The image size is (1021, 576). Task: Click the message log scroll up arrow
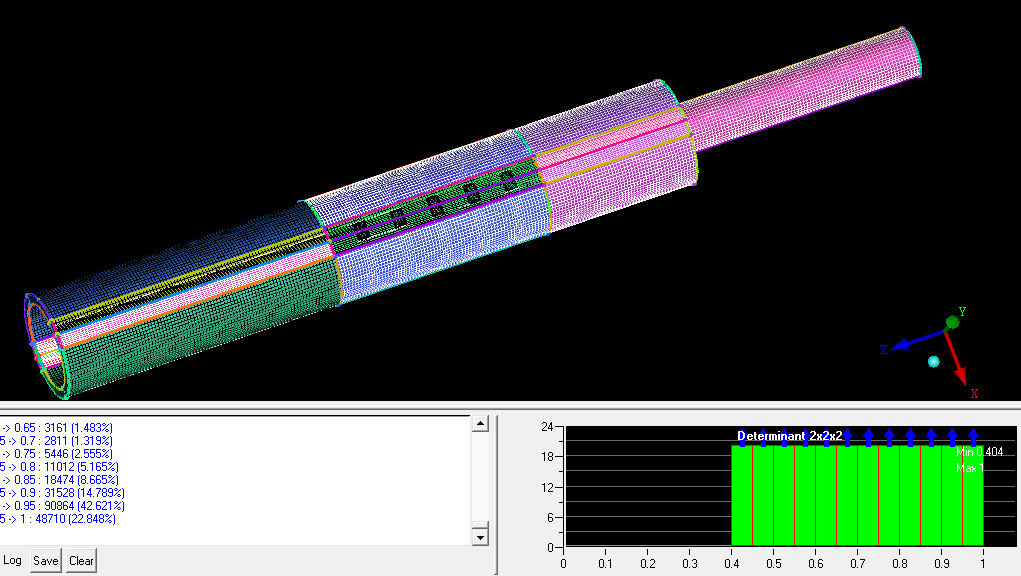pyautogui.click(x=480, y=424)
